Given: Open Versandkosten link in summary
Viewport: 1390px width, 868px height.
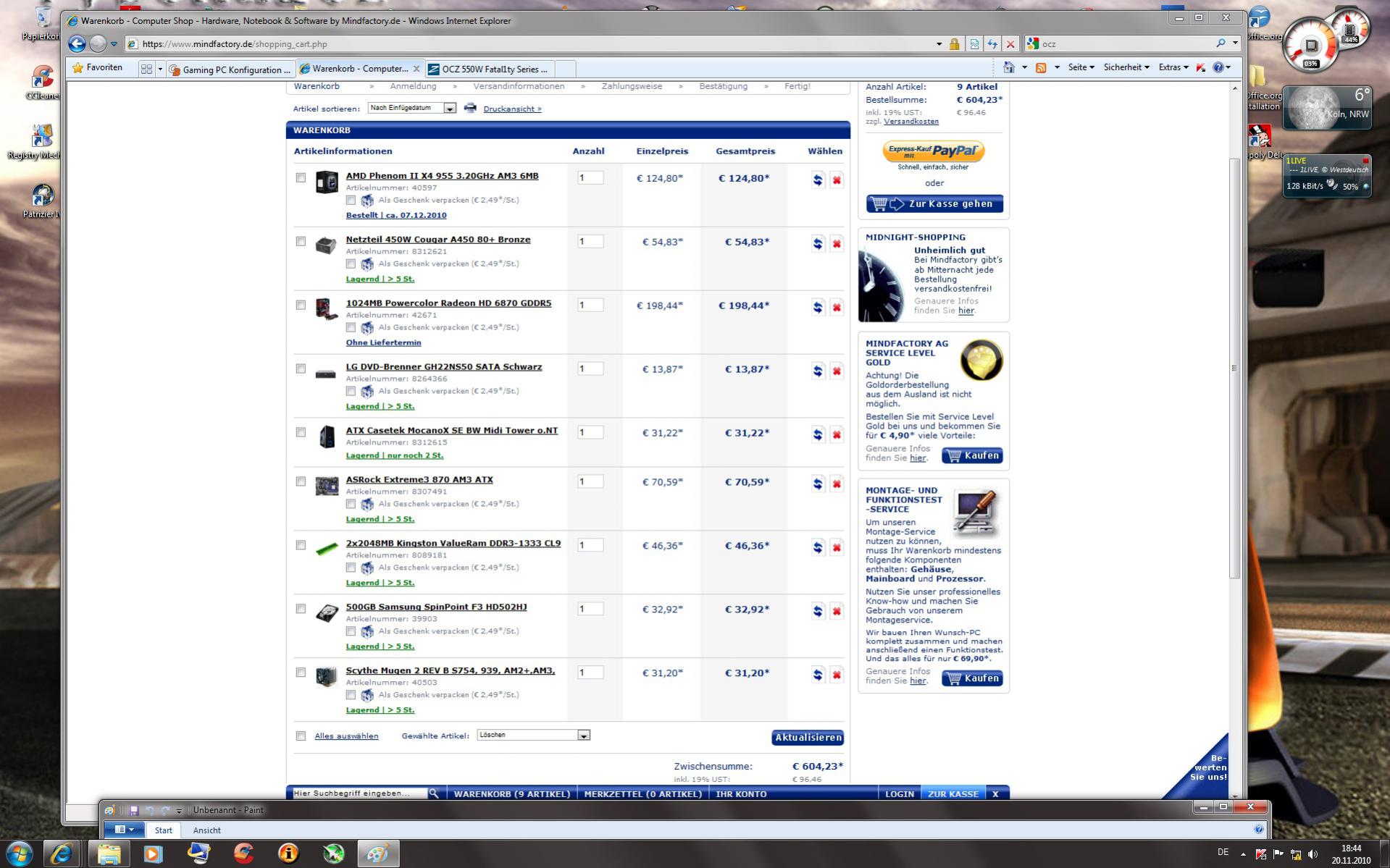Looking at the screenshot, I should click(910, 122).
